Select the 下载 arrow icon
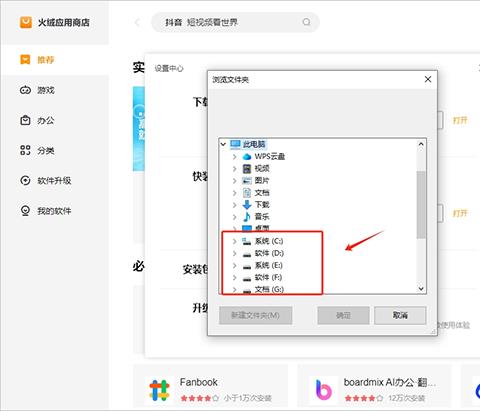Screen dimensions: 480x411 [x=247, y=205]
